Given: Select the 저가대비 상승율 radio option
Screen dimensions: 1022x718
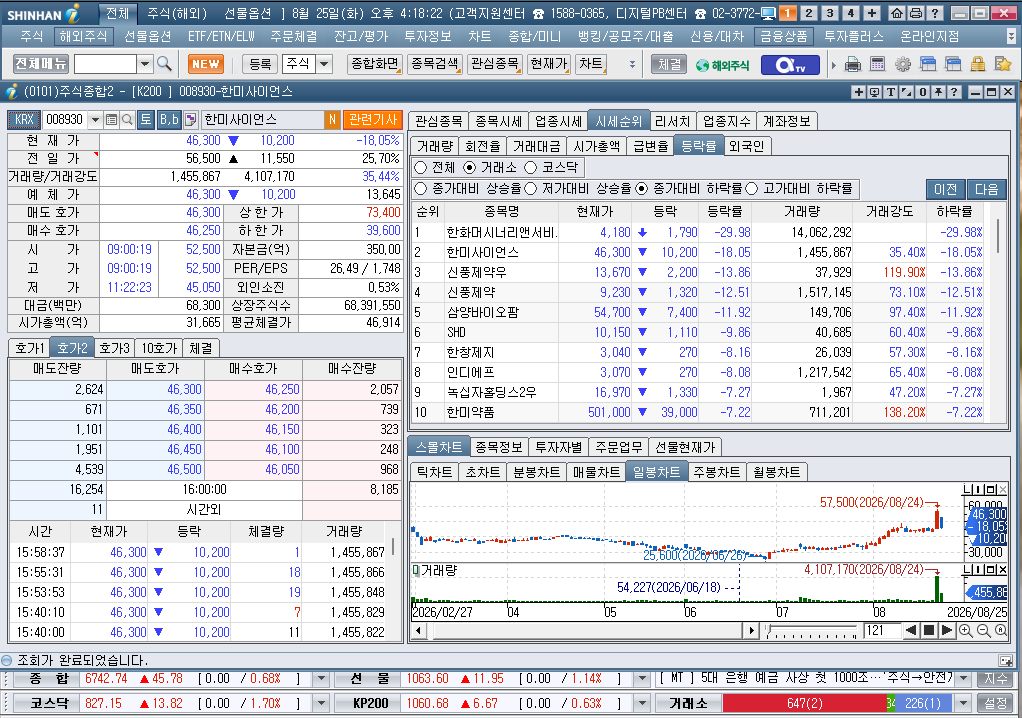Looking at the screenshot, I should 531,188.
